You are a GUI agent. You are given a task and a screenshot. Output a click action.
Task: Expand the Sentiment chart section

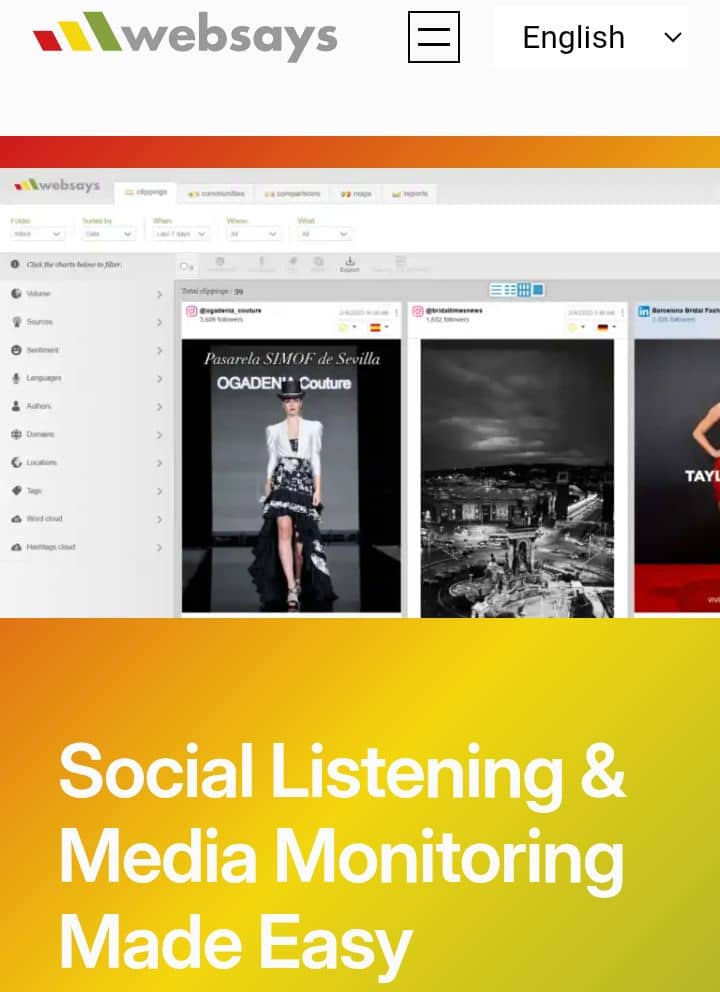point(159,350)
